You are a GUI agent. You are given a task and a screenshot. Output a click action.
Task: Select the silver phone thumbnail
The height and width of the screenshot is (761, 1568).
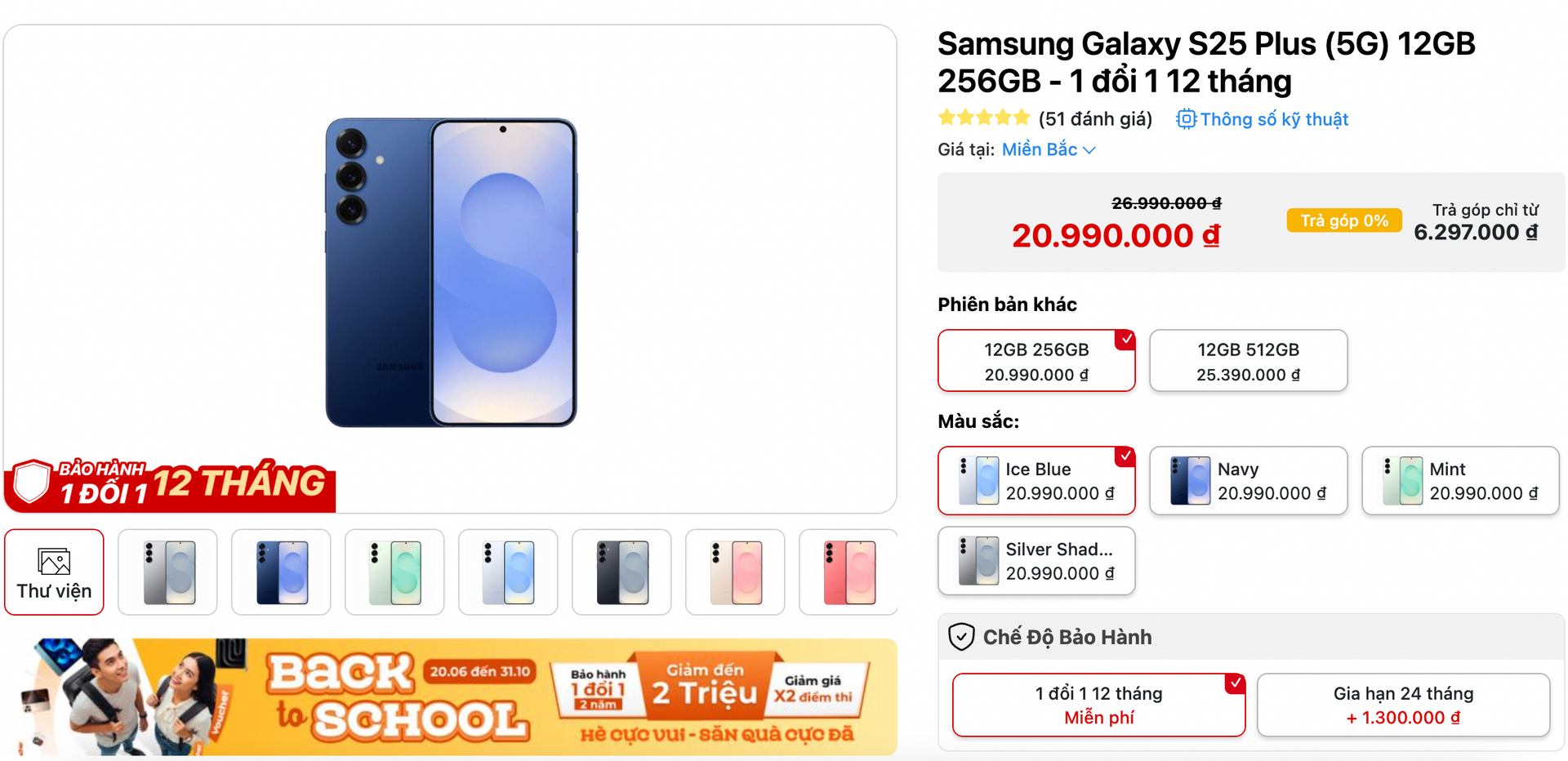[x=168, y=572]
